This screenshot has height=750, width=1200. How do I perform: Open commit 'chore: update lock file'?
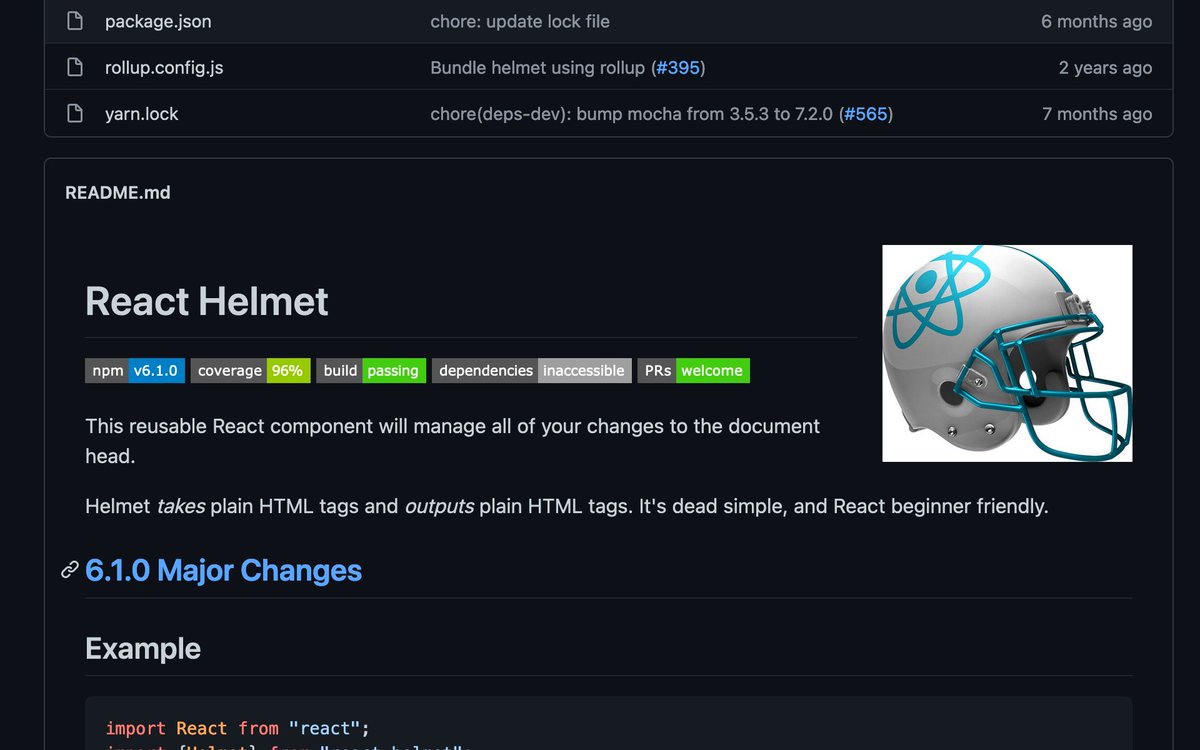pyautogui.click(x=520, y=21)
